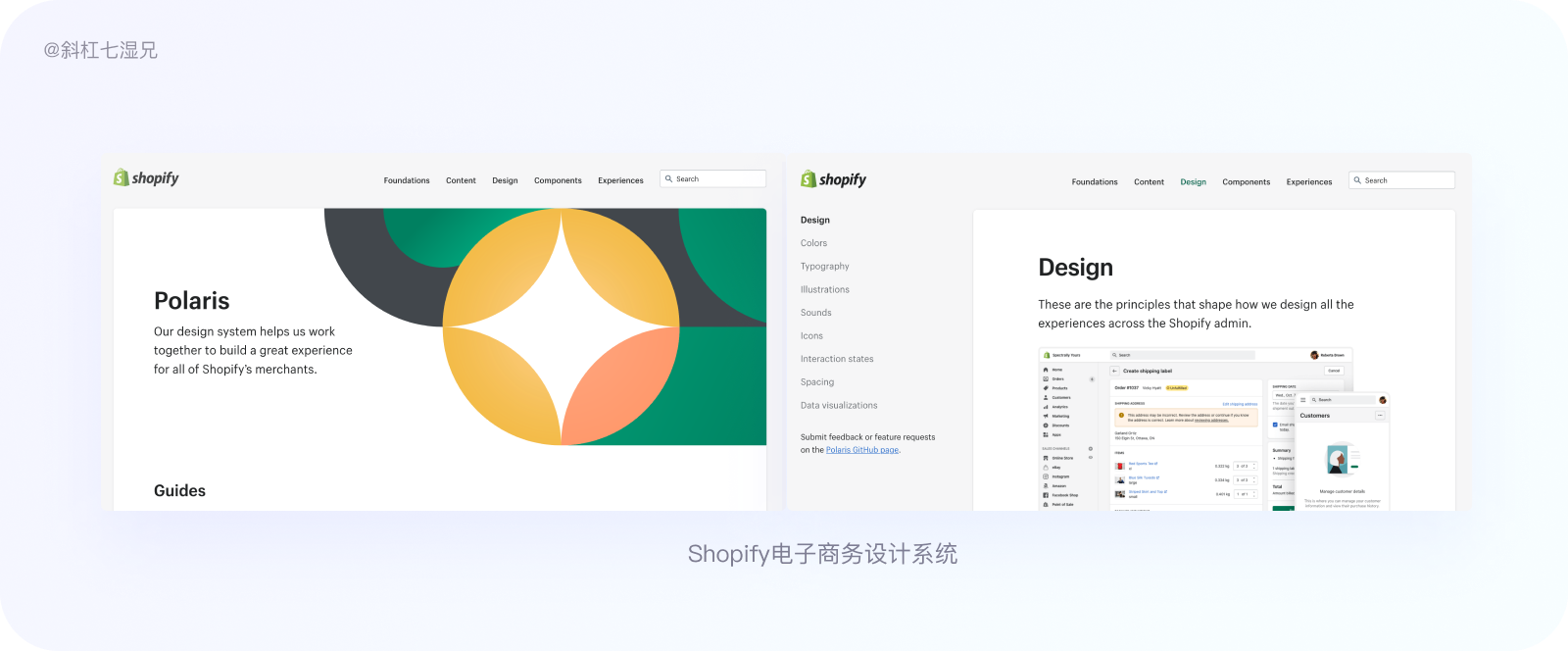Click the Shopify logo on the Polaris home page
Screen dimensions: 1568x651
(x=146, y=177)
